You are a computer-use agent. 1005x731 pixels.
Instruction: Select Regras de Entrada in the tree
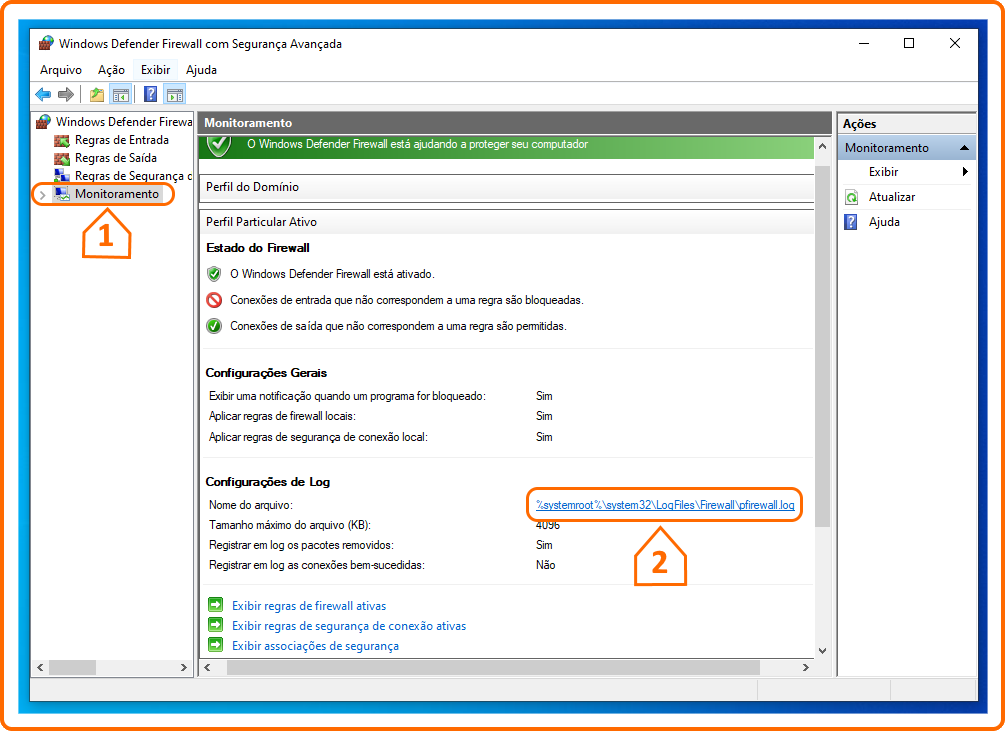pos(122,140)
